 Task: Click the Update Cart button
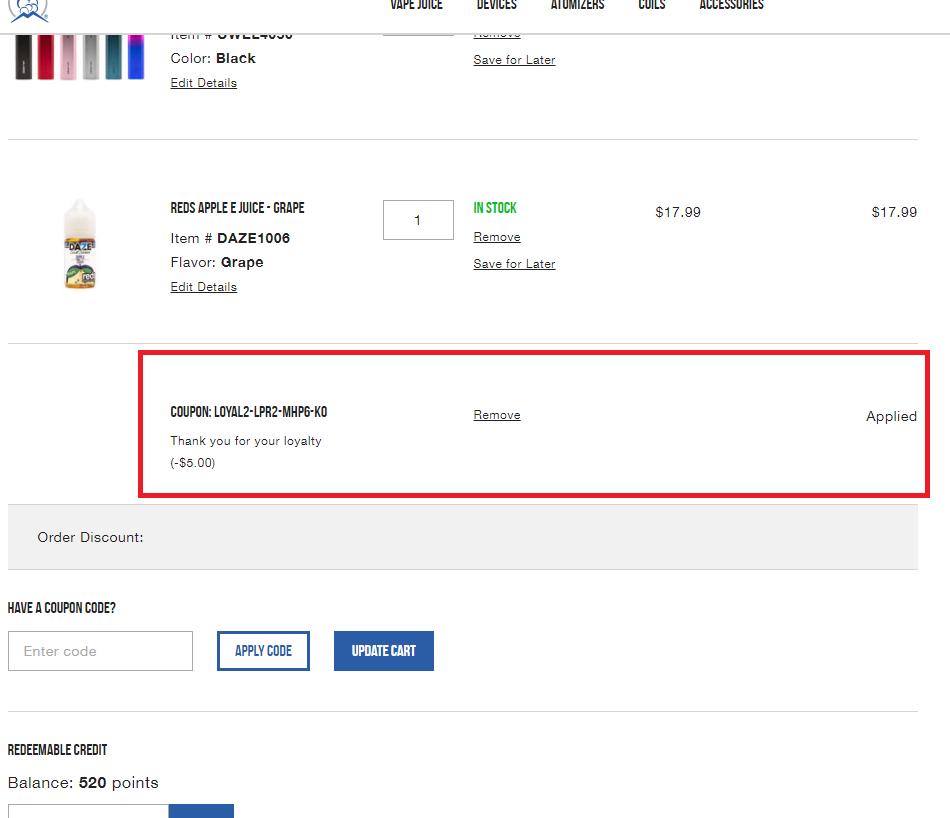pos(384,651)
